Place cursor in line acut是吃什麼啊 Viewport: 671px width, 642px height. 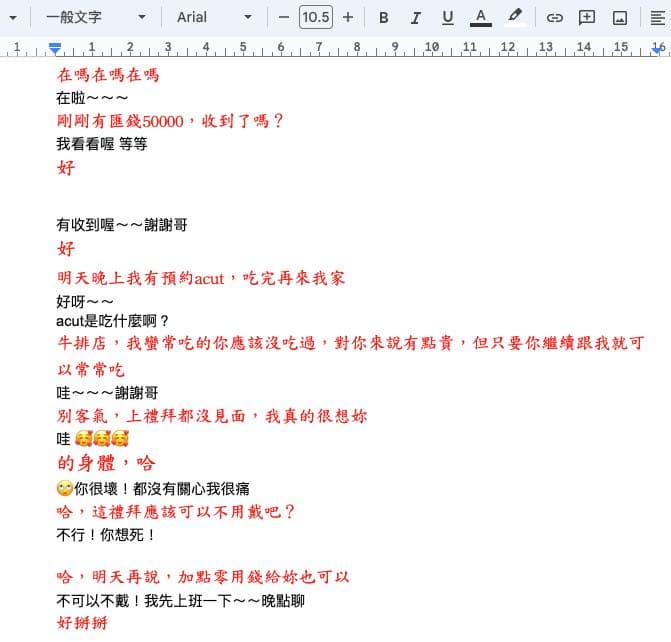coord(113,321)
